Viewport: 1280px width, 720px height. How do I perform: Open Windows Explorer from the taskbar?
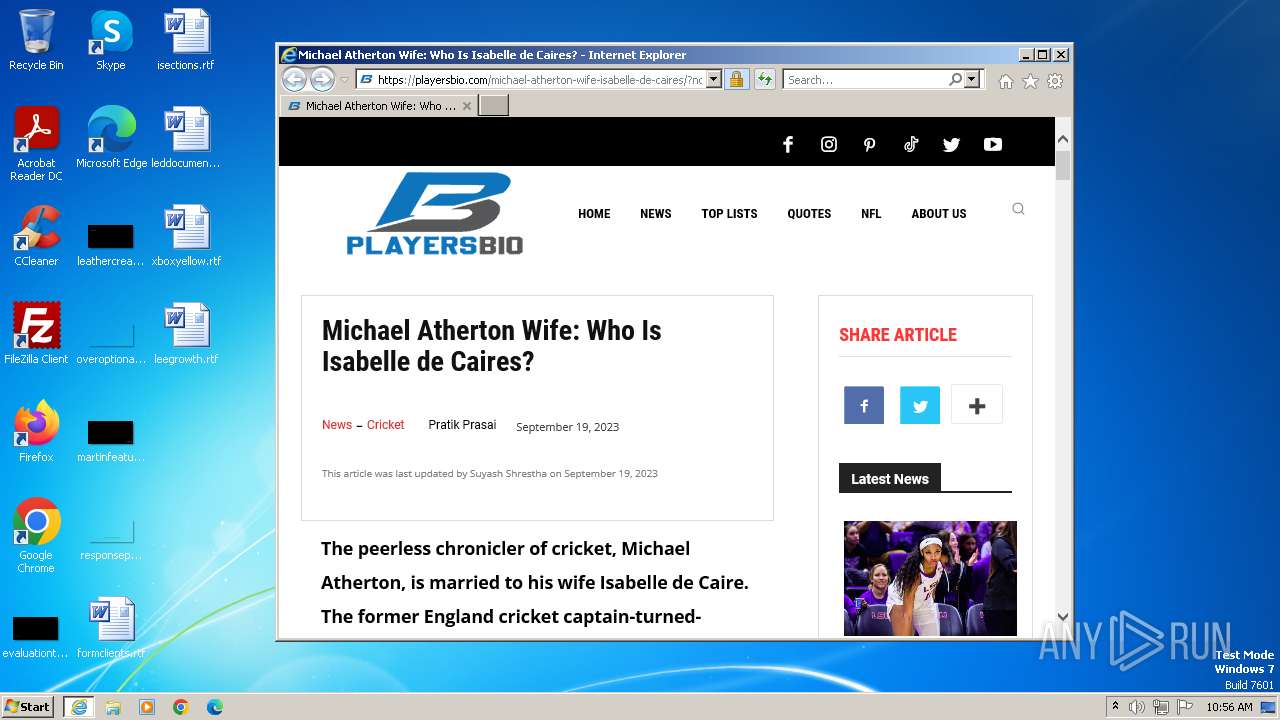click(x=113, y=707)
